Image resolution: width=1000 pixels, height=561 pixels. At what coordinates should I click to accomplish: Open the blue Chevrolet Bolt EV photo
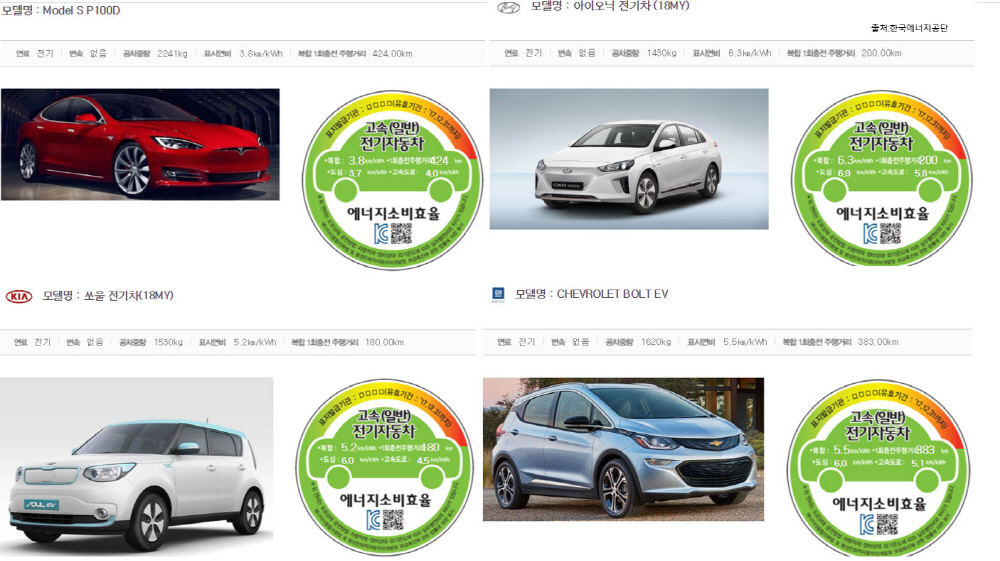623,449
